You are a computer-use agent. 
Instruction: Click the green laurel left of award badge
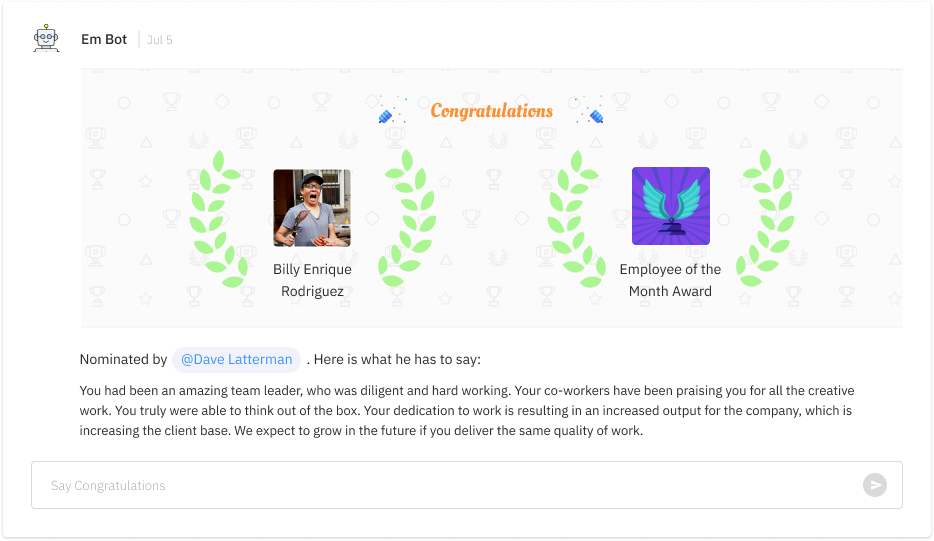pyautogui.click(x=577, y=219)
